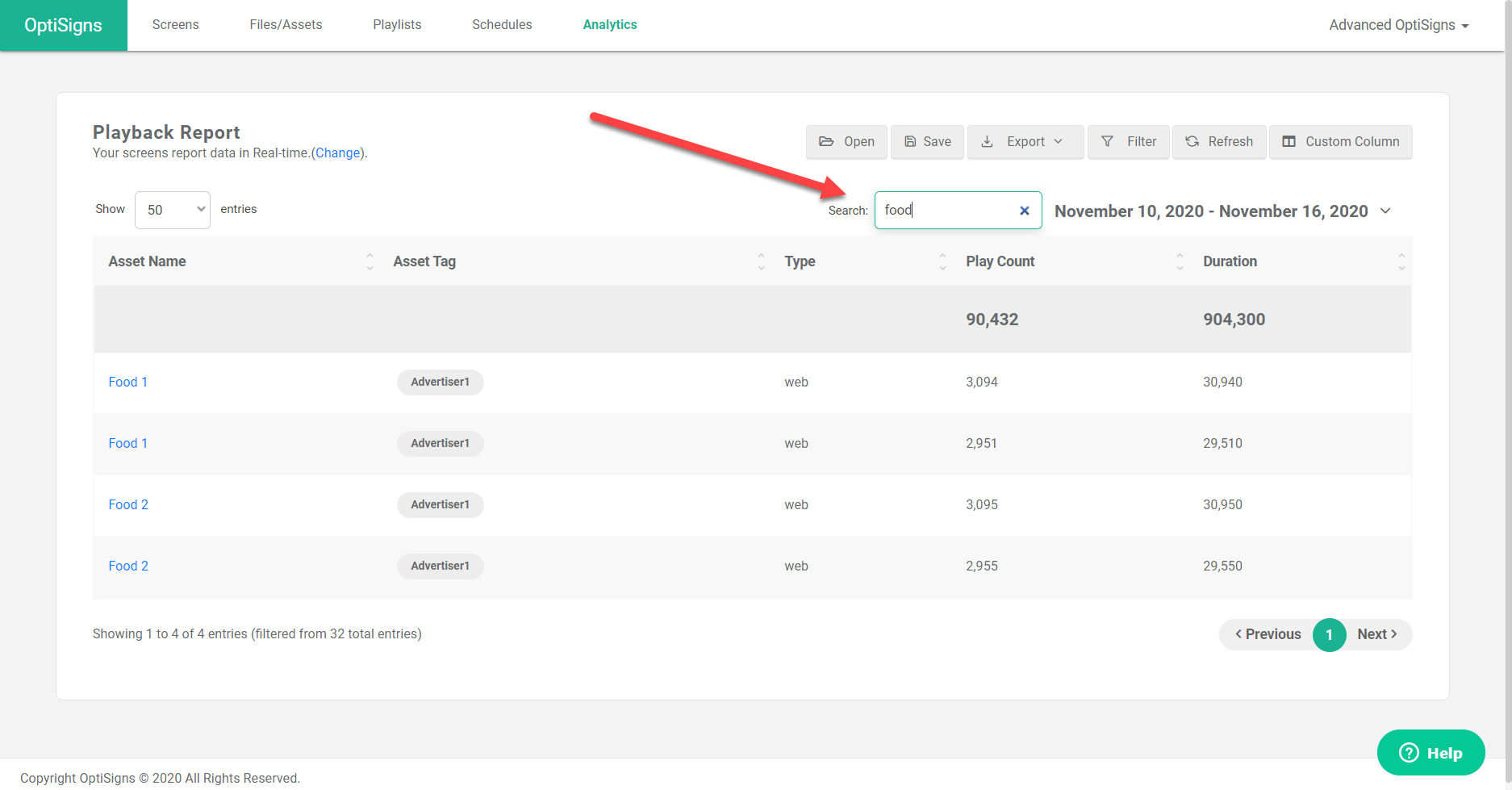Click the duration value 29,550
Image resolution: width=1512 pixels, height=790 pixels.
coord(1222,566)
